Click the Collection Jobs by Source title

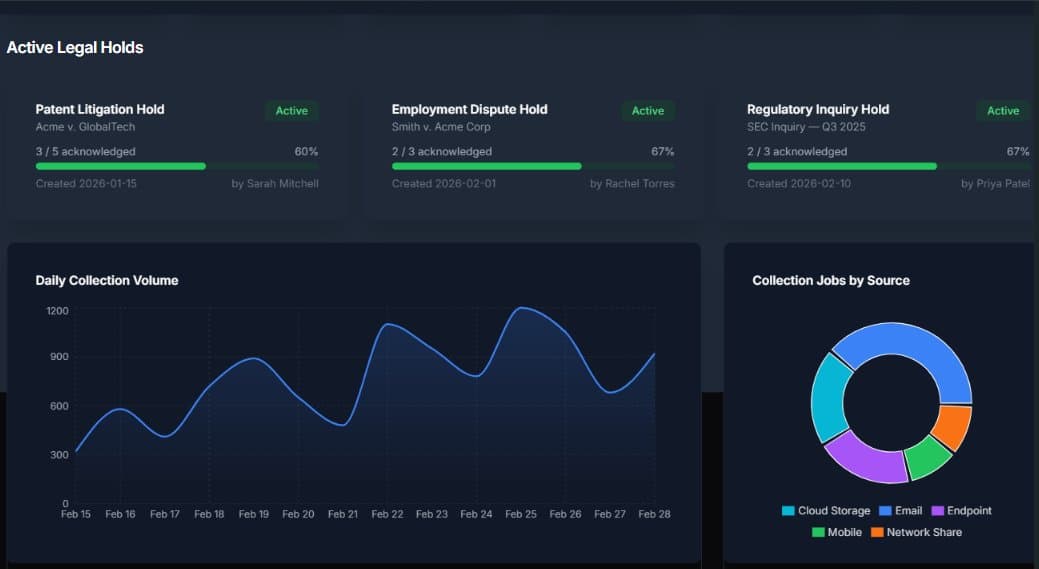(x=831, y=280)
